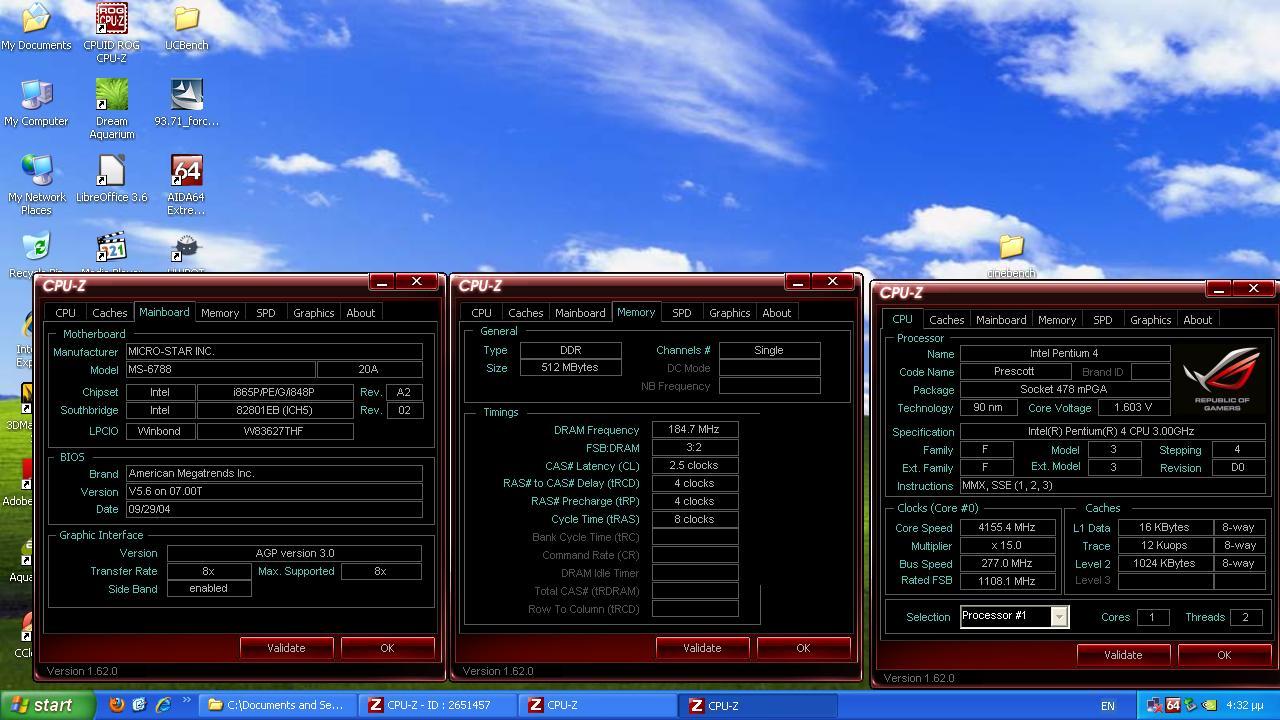Viewport: 1280px width, 720px height.
Task: Click OK in Mainboard window
Action: [387, 648]
